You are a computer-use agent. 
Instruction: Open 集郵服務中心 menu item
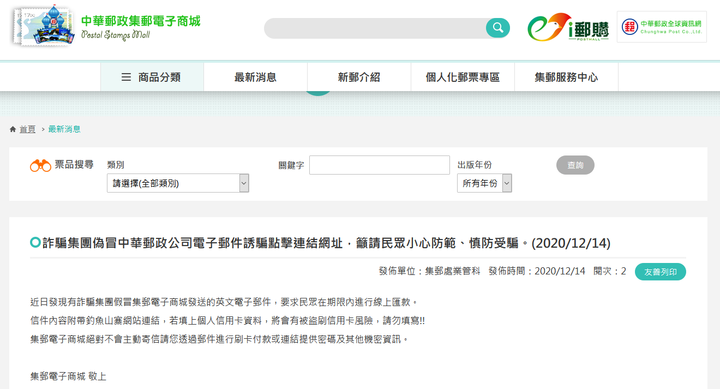(566, 77)
